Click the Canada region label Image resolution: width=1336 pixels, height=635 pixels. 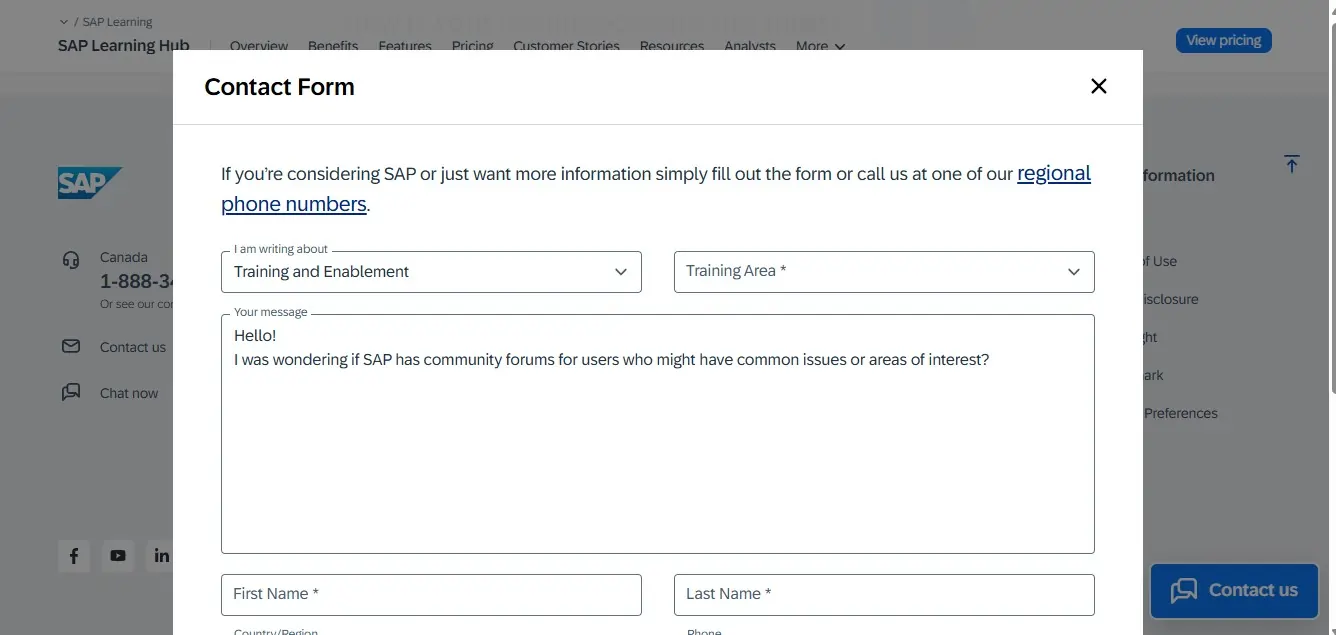124,257
